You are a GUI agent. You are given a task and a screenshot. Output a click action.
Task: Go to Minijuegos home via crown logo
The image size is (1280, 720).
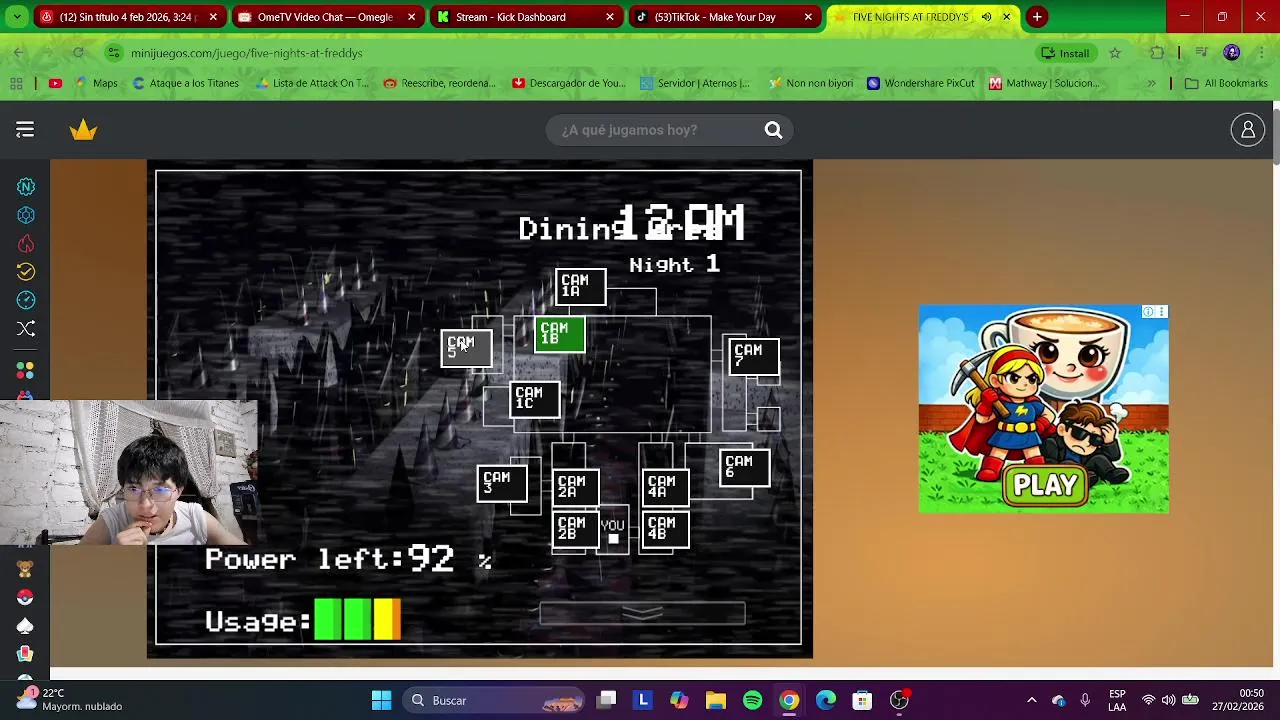click(x=83, y=130)
